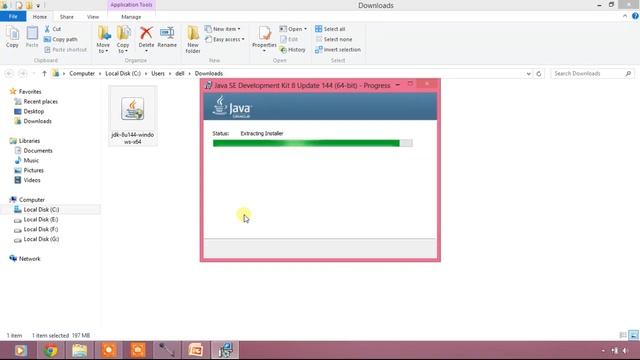Screen dimensions: 640x360
Task: Click Local Disk (C:) in address bar
Action: pyautogui.click(x=123, y=73)
